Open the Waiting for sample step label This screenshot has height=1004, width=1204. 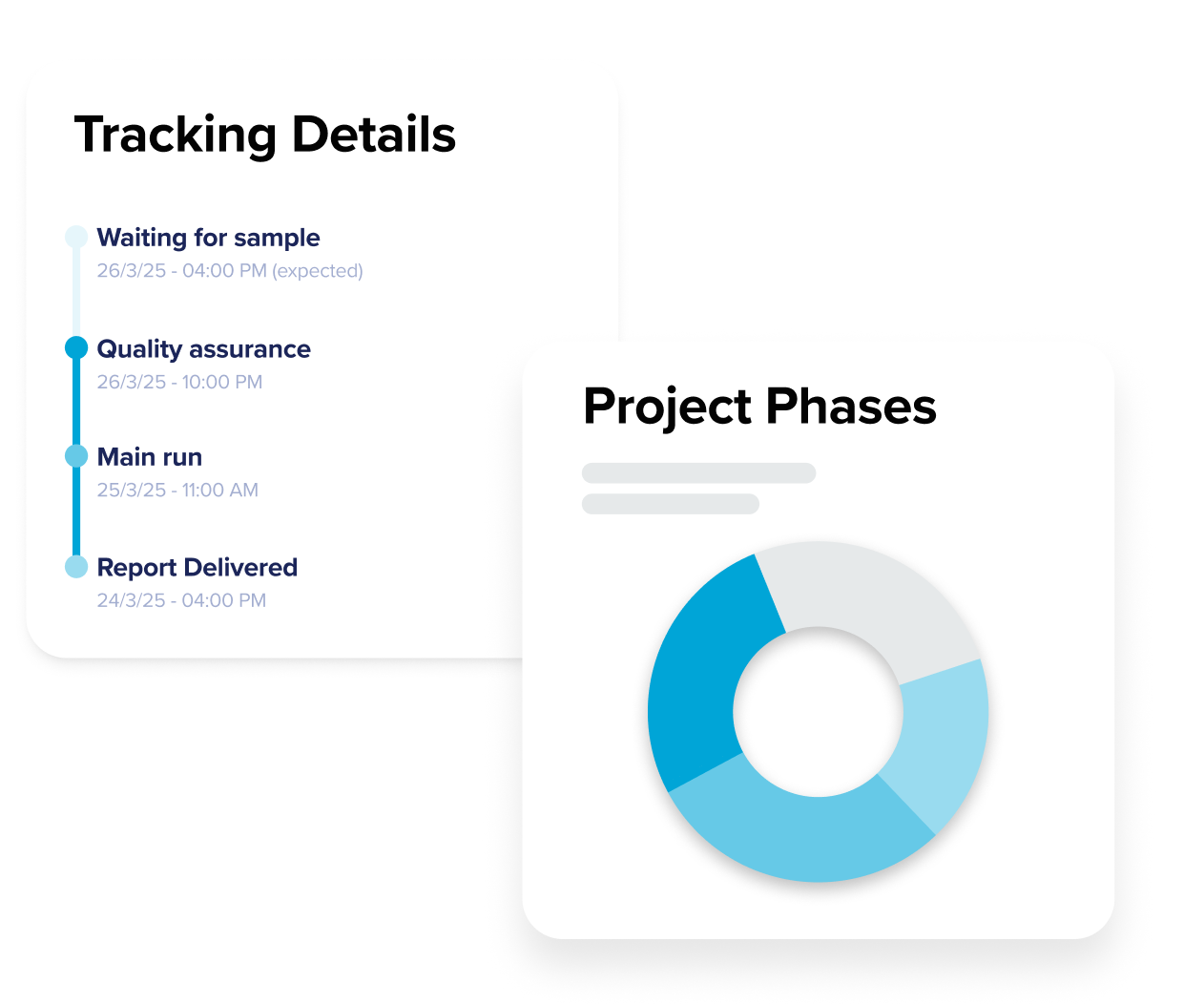coord(208,238)
